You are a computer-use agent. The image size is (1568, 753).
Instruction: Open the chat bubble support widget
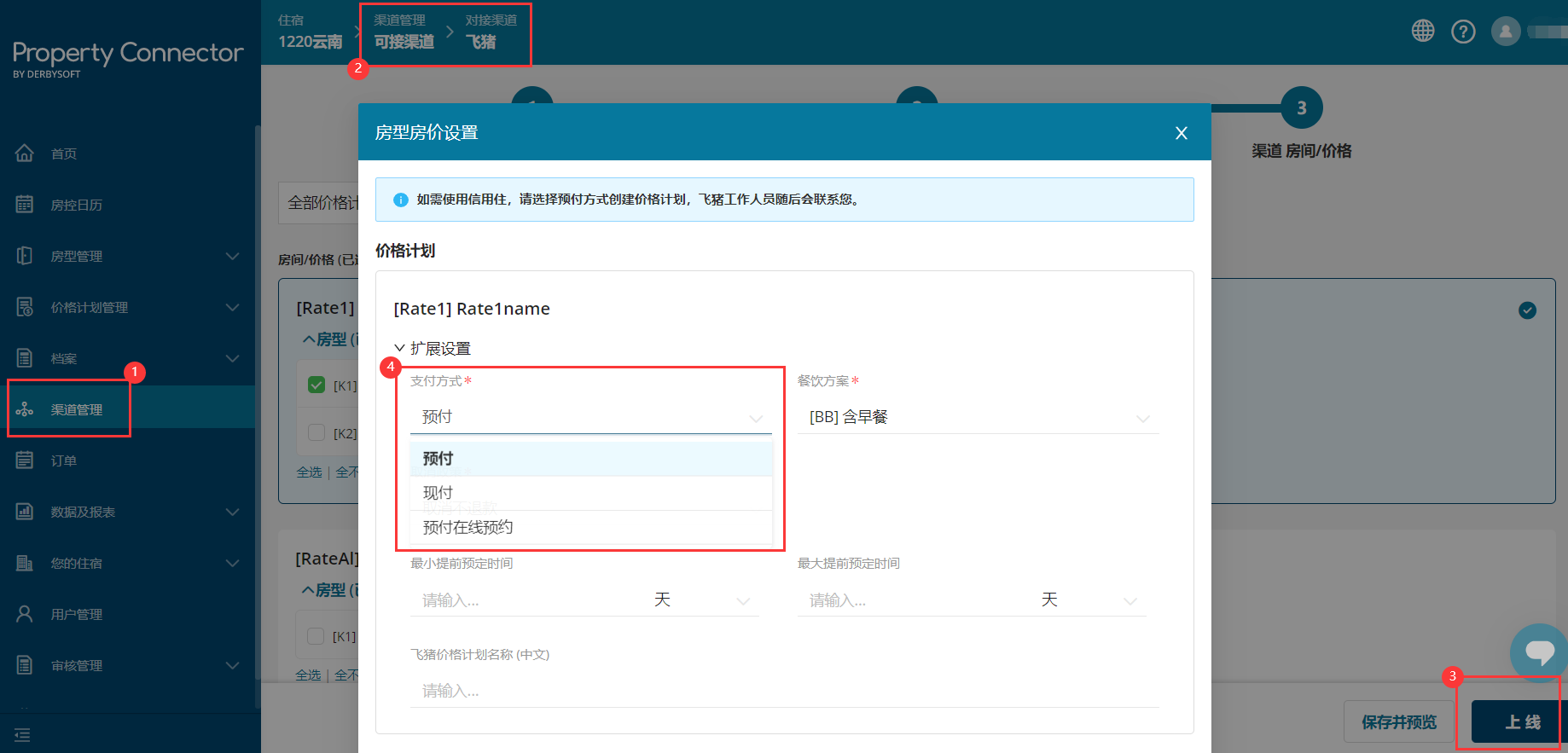[1539, 652]
